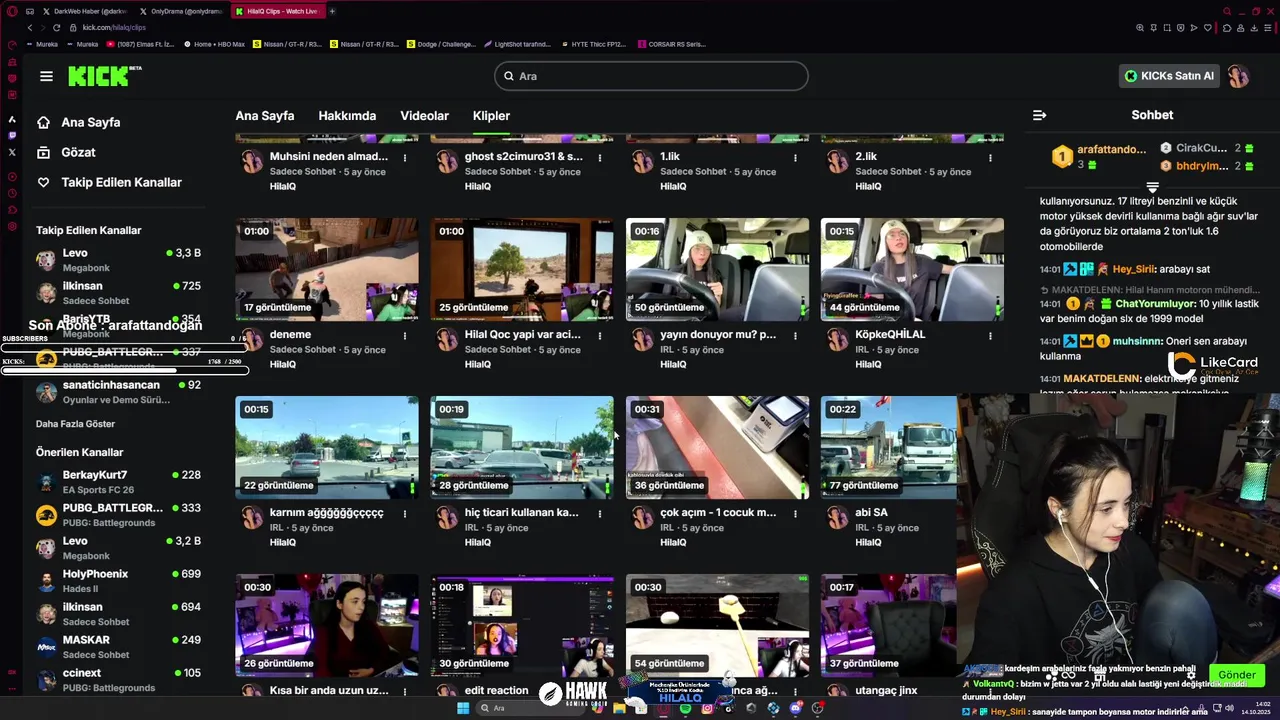Switch to the Videolar channel tab
This screenshot has height=720, width=1280.
click(x=424, y=116)
